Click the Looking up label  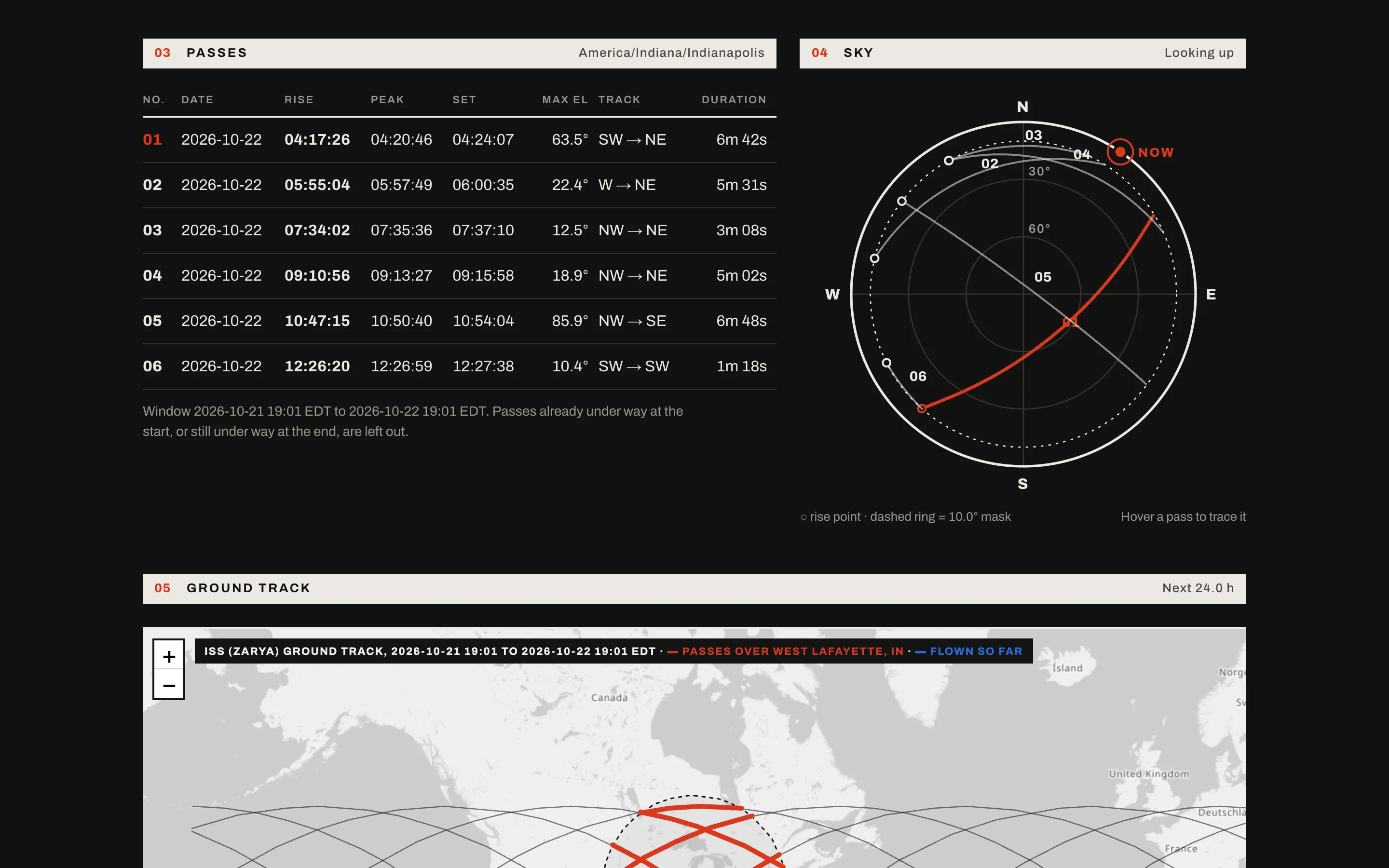(x=1198, y=53)
